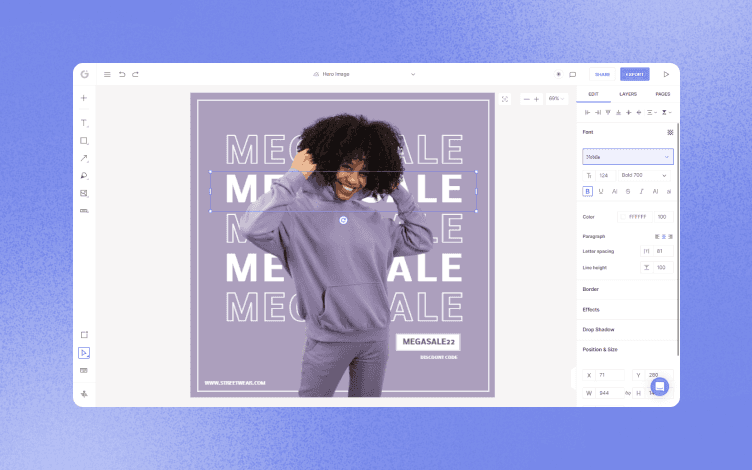Click the Position & Size heading
The width and height of the screenshot is (752, 470).
pos(600,350)
